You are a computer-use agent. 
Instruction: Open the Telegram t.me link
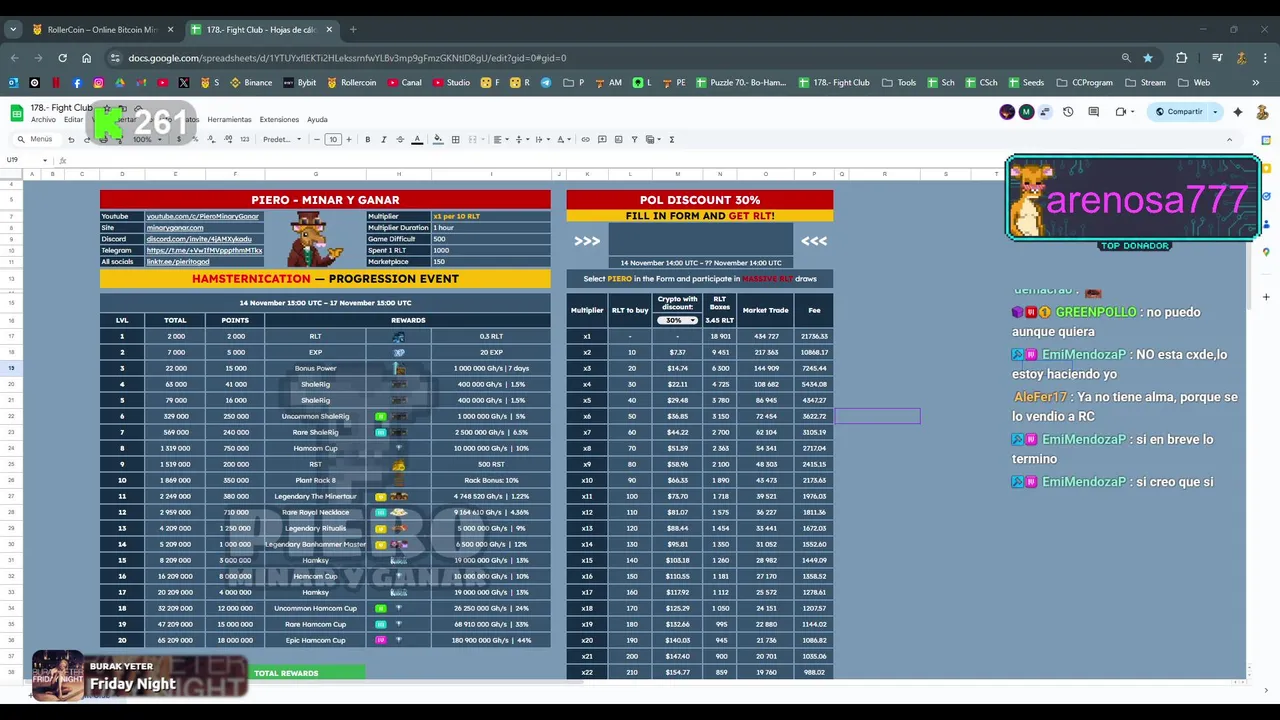click(204, 250)
